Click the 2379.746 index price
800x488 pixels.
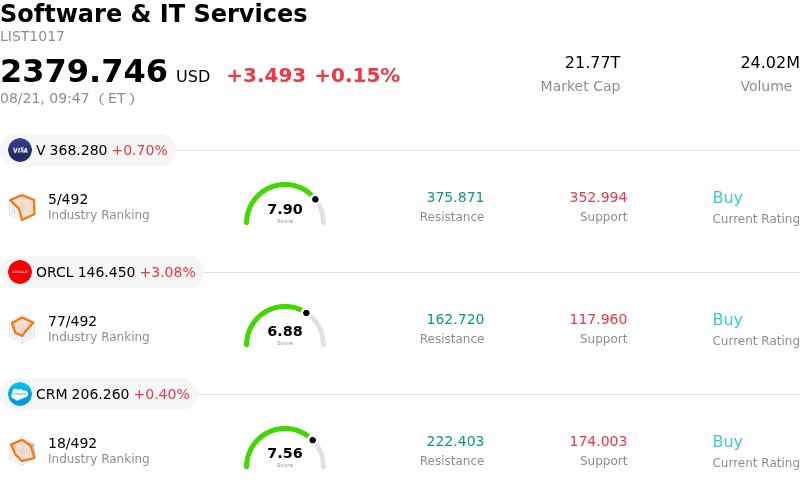(x=84, y=71)
